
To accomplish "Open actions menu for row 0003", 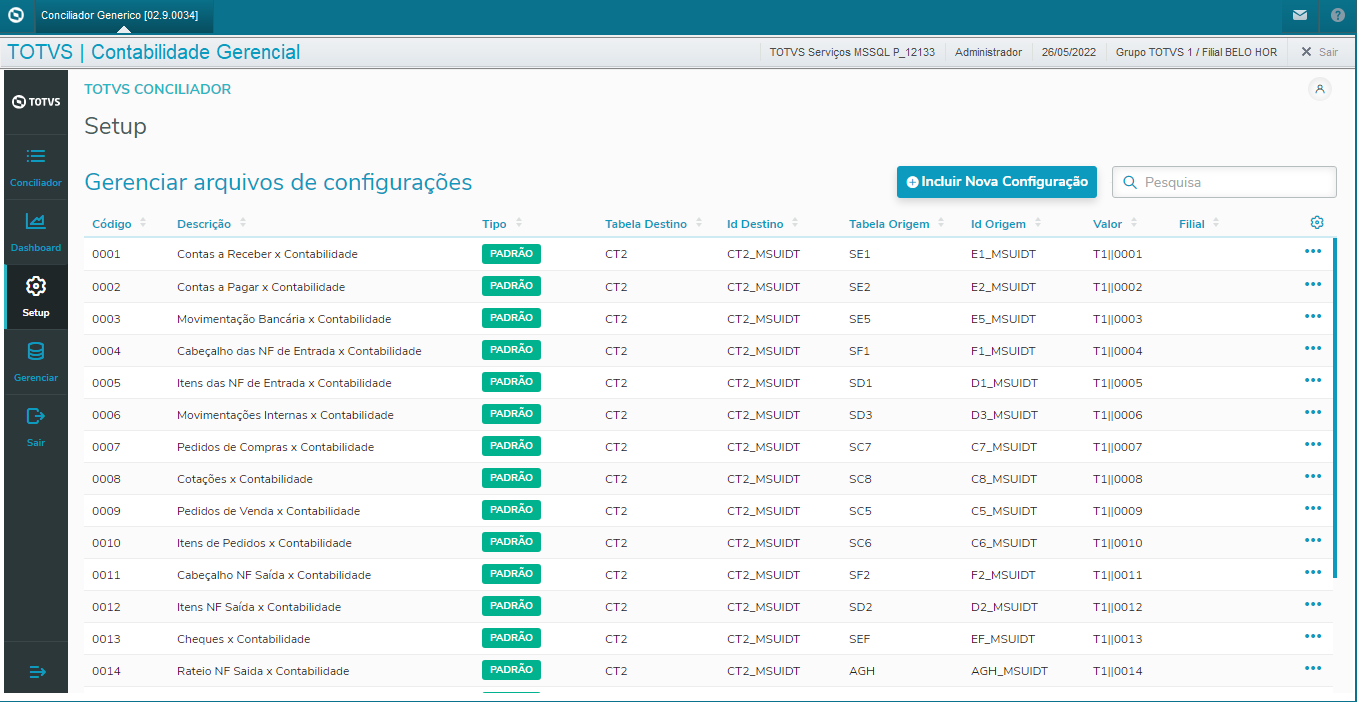I will click(x=1313, y=316).
